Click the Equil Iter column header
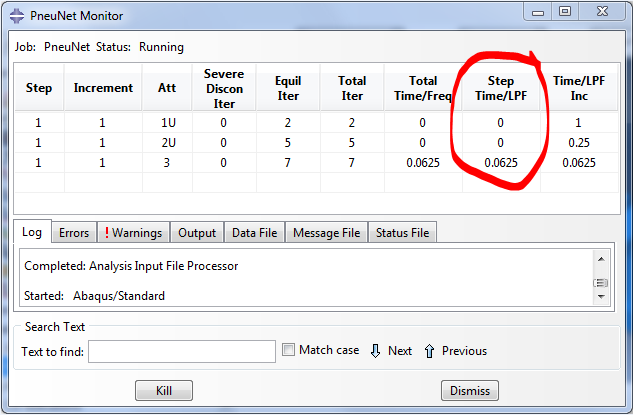Image resolution: width=633 pixels, height=415 pixels. tap(288, 88)
